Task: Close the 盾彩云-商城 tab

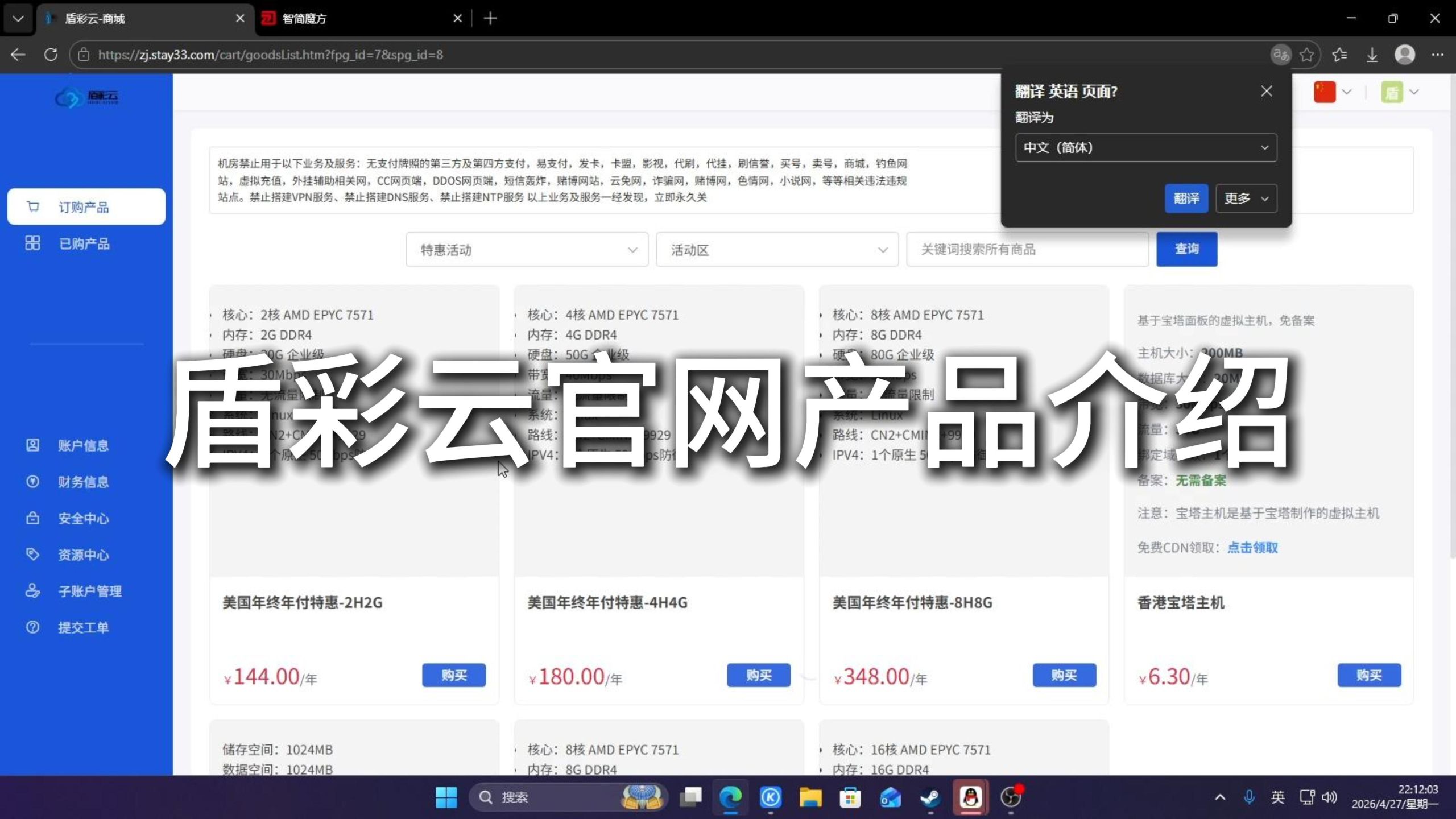Action: pos(240,19)
